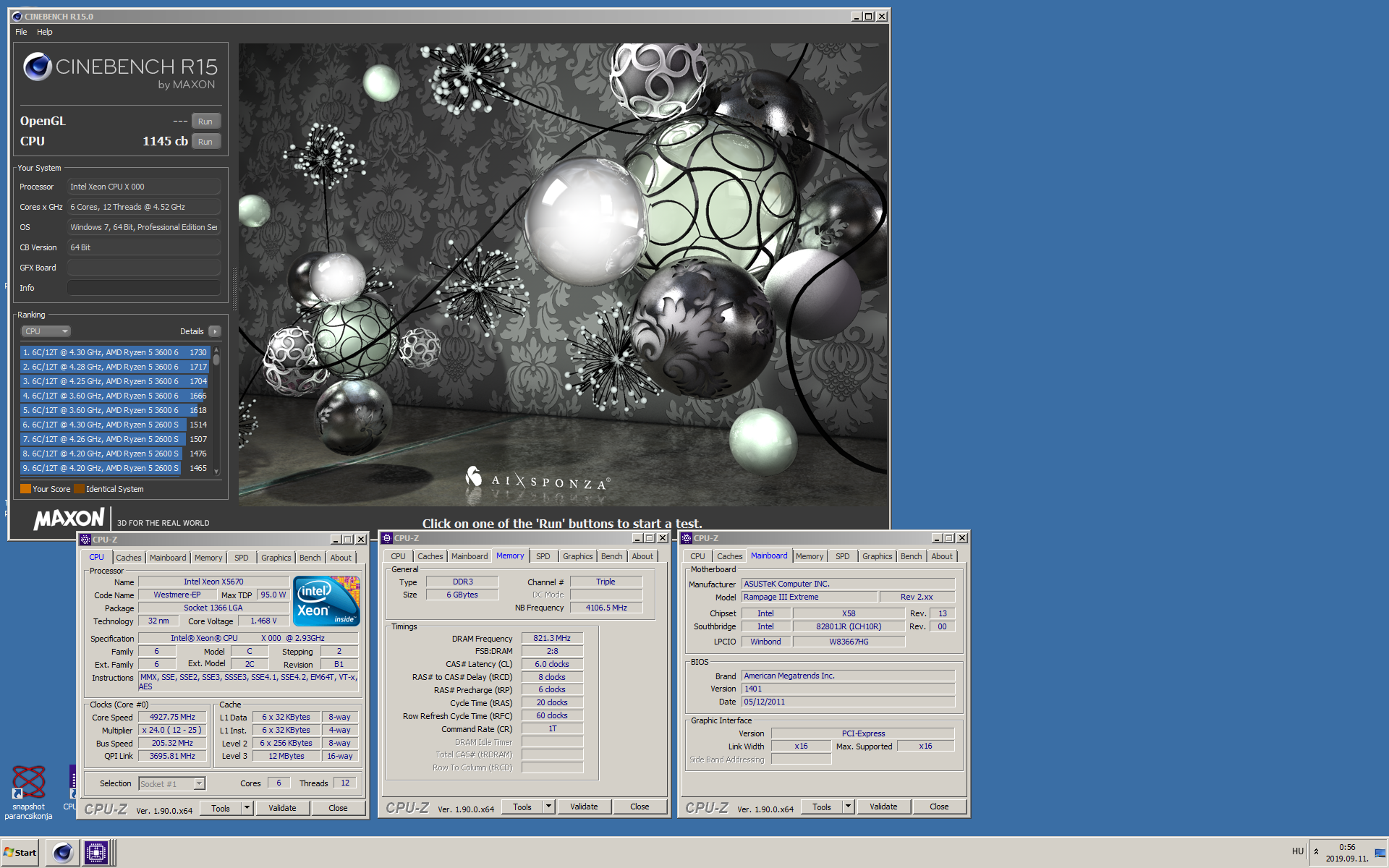
Task: Click the empty Info field
Action: point(144,288)
